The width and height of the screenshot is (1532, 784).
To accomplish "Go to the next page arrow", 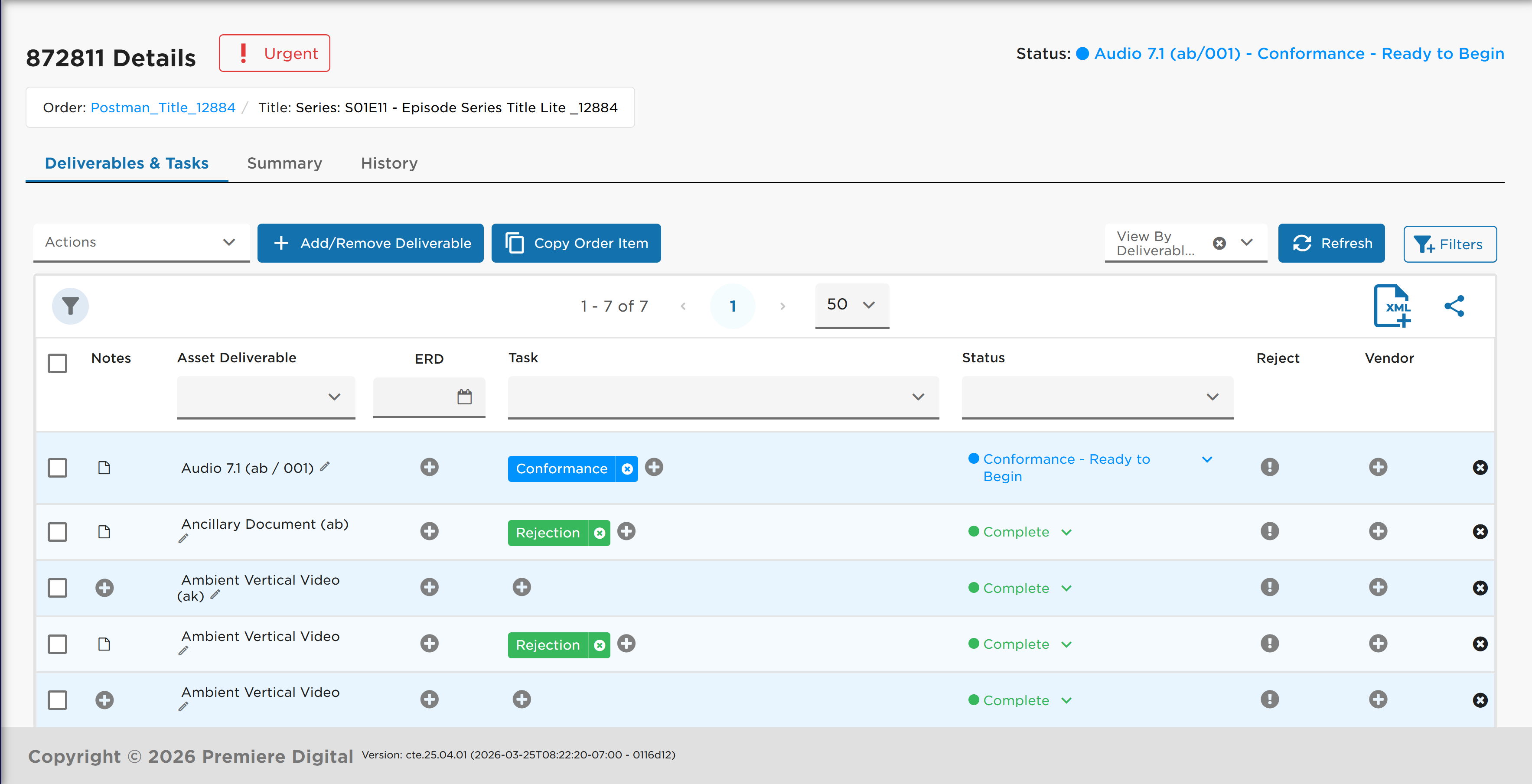I will (782, 307).
